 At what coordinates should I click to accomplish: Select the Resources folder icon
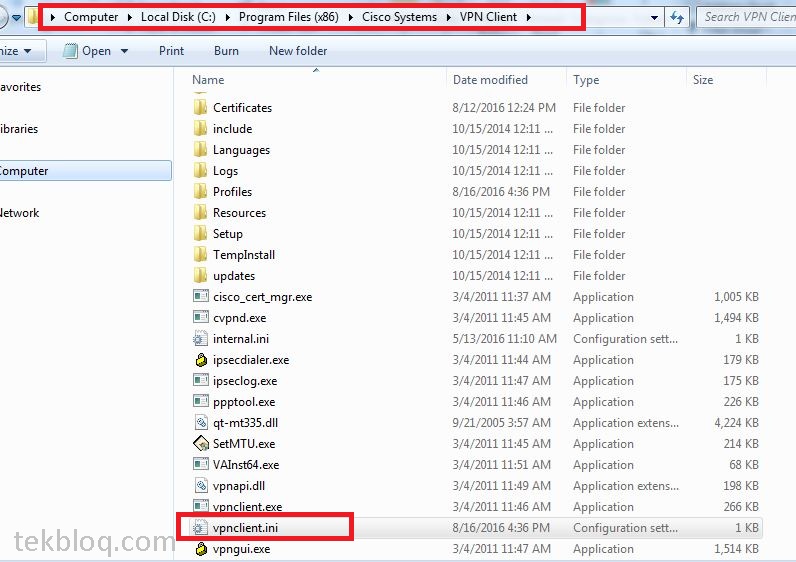pos(201,212)
